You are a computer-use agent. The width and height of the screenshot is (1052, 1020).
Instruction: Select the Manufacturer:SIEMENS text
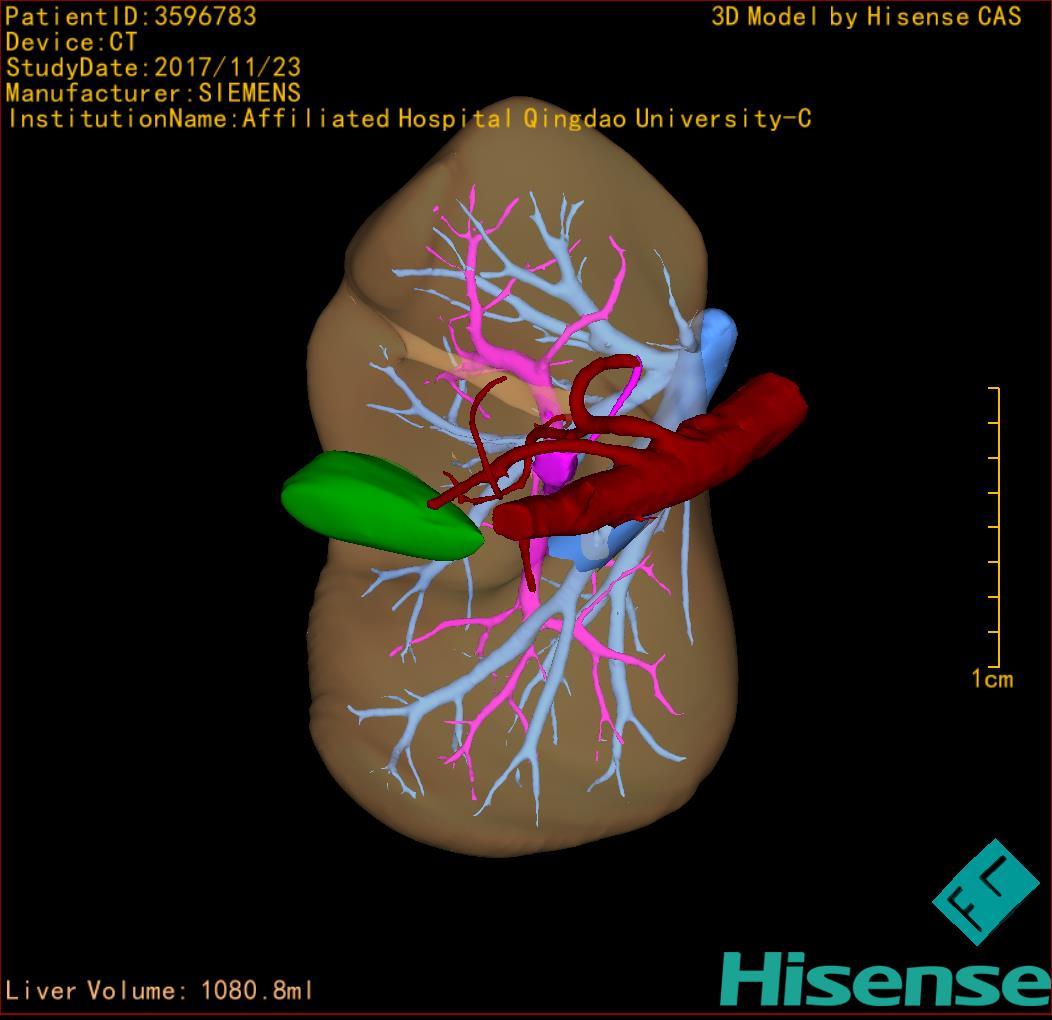point(153,93)
